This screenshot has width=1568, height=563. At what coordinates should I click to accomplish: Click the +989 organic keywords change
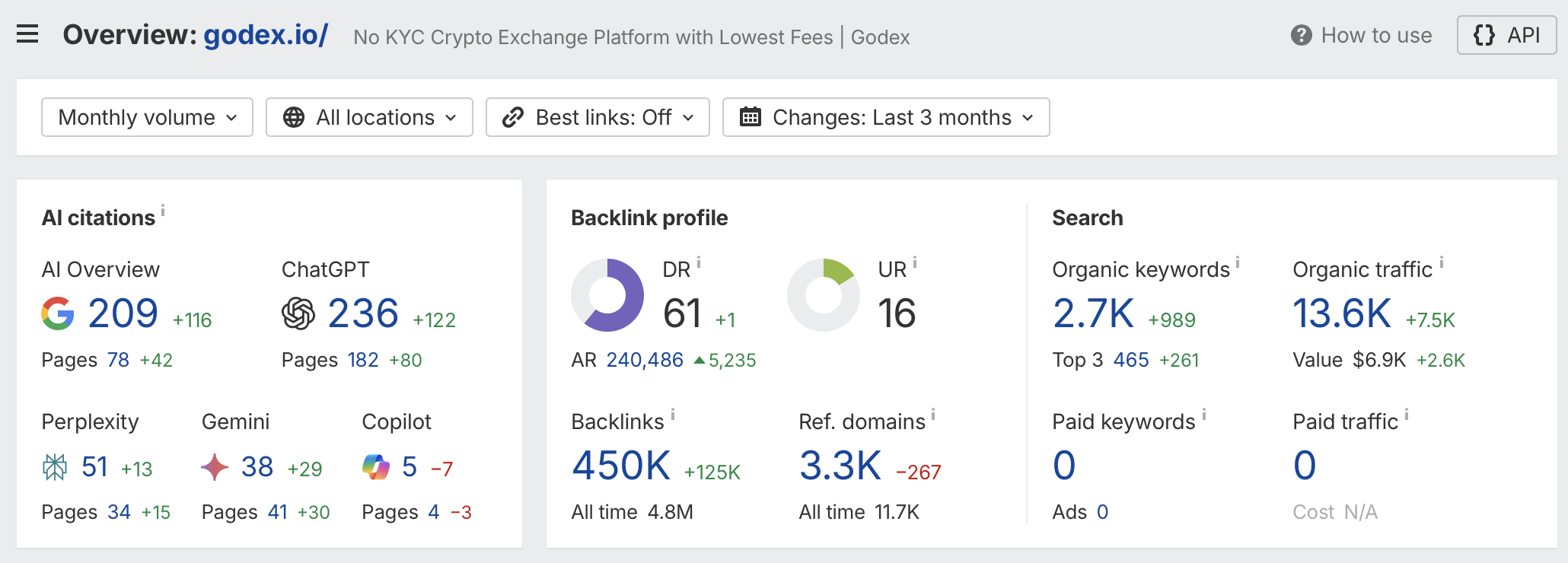(x=1172, y=320)
